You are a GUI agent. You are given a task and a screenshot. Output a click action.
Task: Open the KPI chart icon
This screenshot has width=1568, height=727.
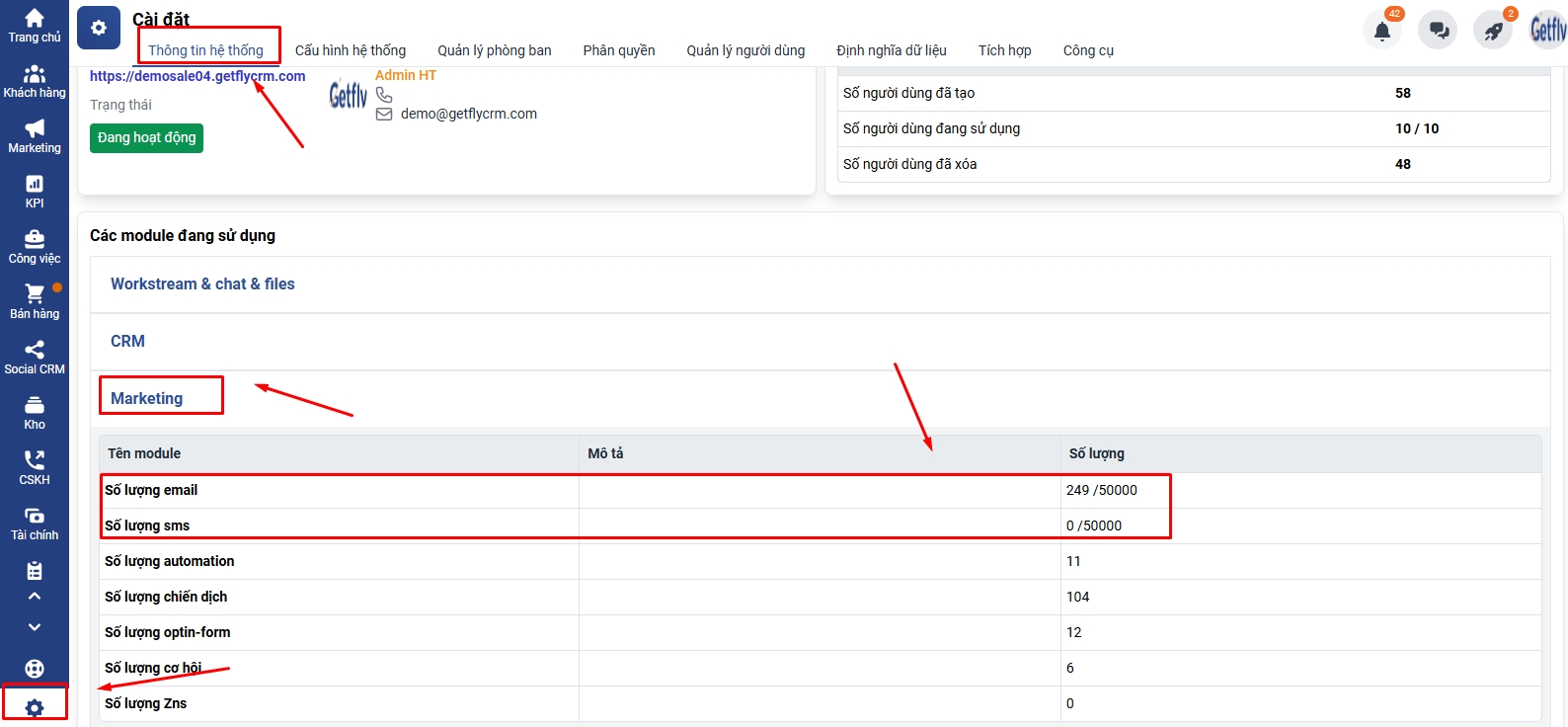[x=35, y=185]
